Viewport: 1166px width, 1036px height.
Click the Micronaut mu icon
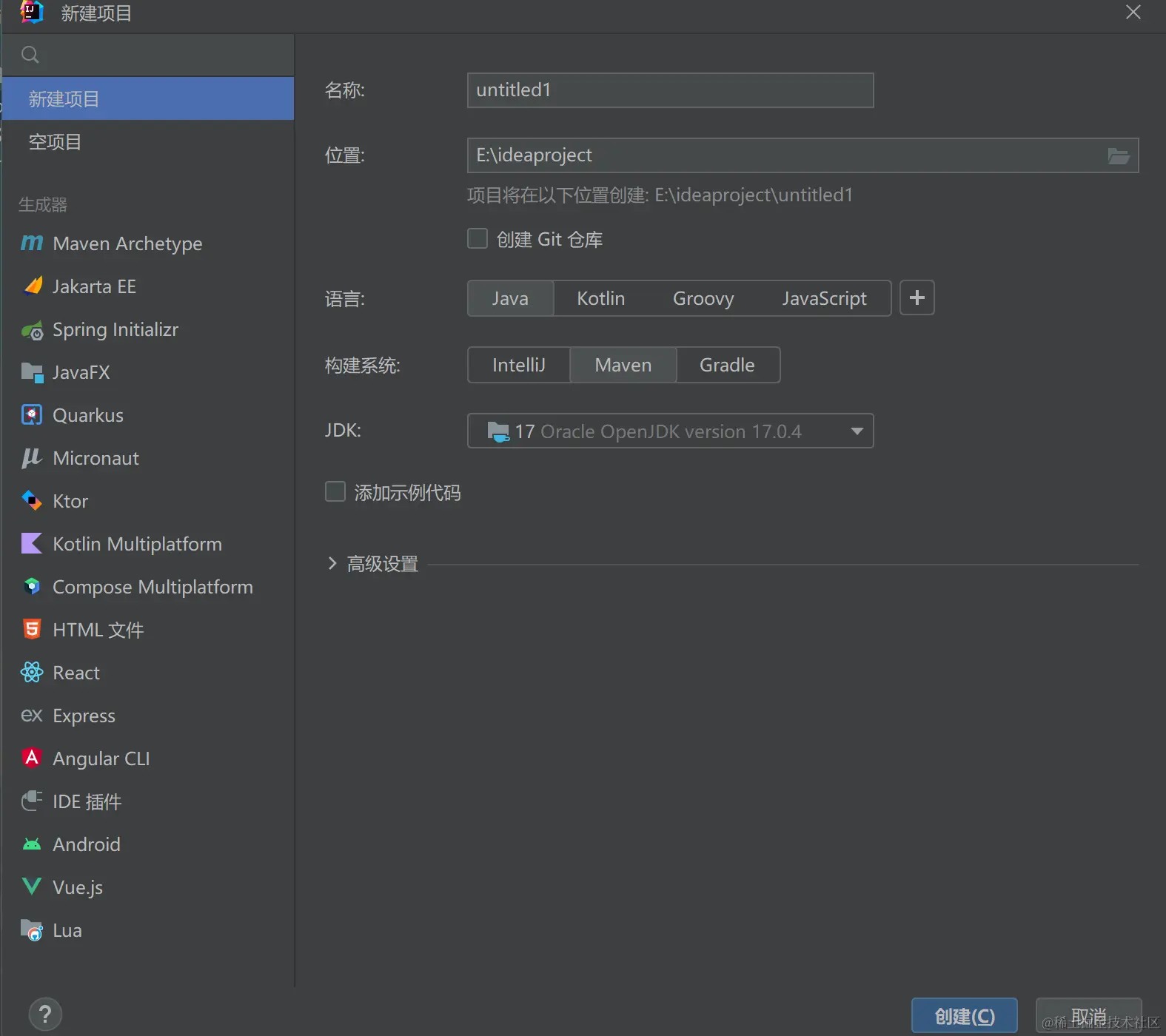(32, 458)
